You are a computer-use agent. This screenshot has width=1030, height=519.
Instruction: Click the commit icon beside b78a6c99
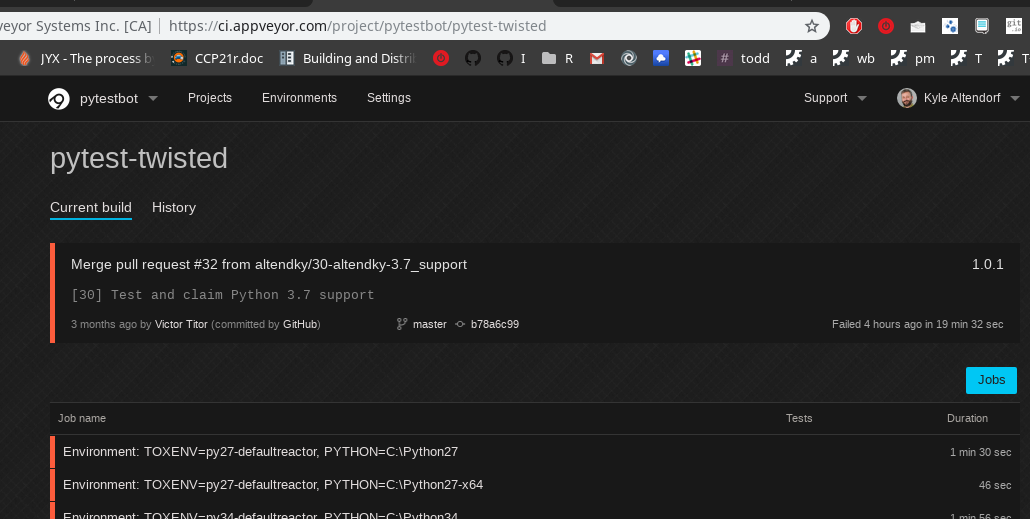coord(460,324)
